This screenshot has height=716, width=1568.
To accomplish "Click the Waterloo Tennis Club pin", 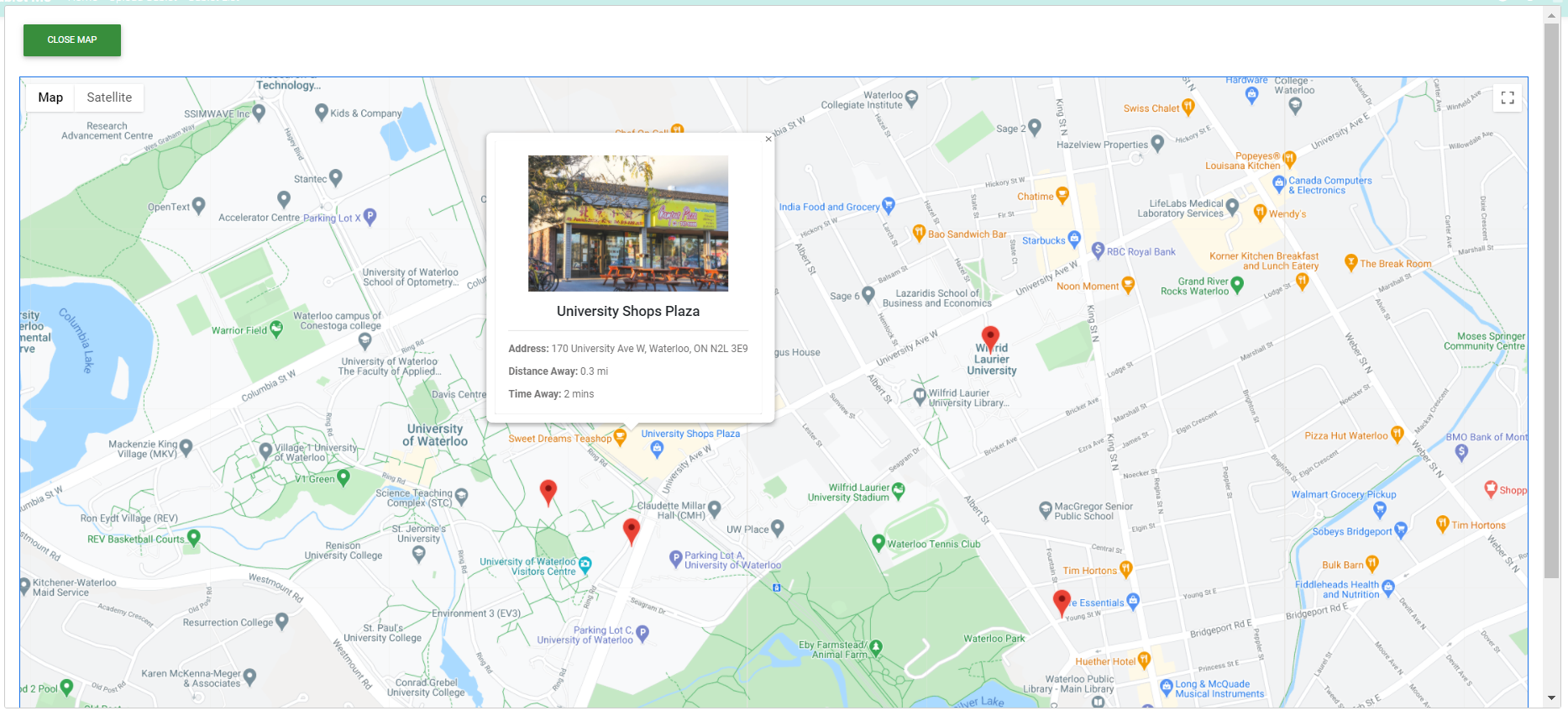I will click(878, 543).
